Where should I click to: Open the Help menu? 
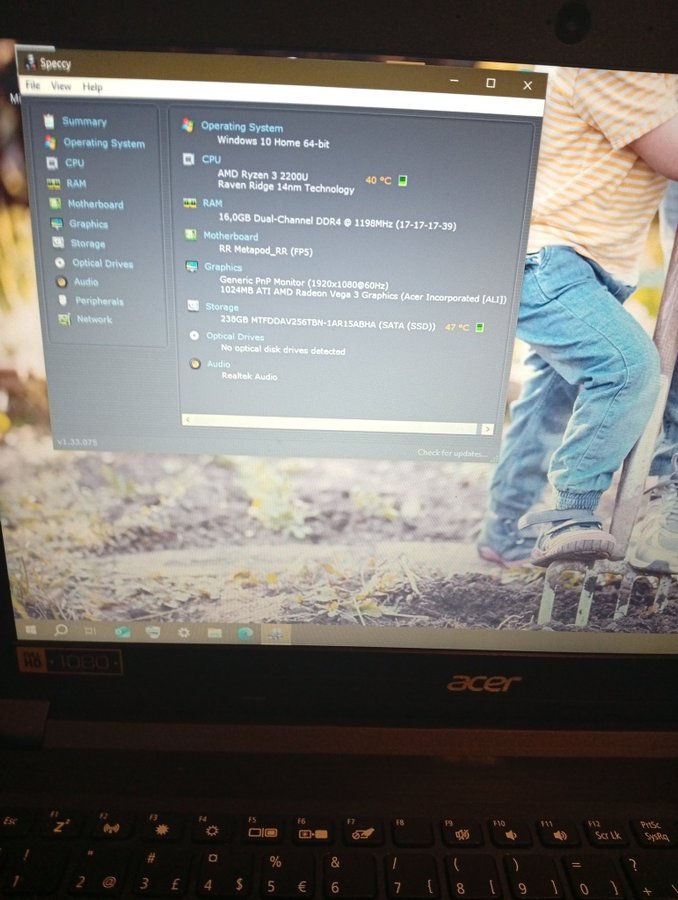92,87
